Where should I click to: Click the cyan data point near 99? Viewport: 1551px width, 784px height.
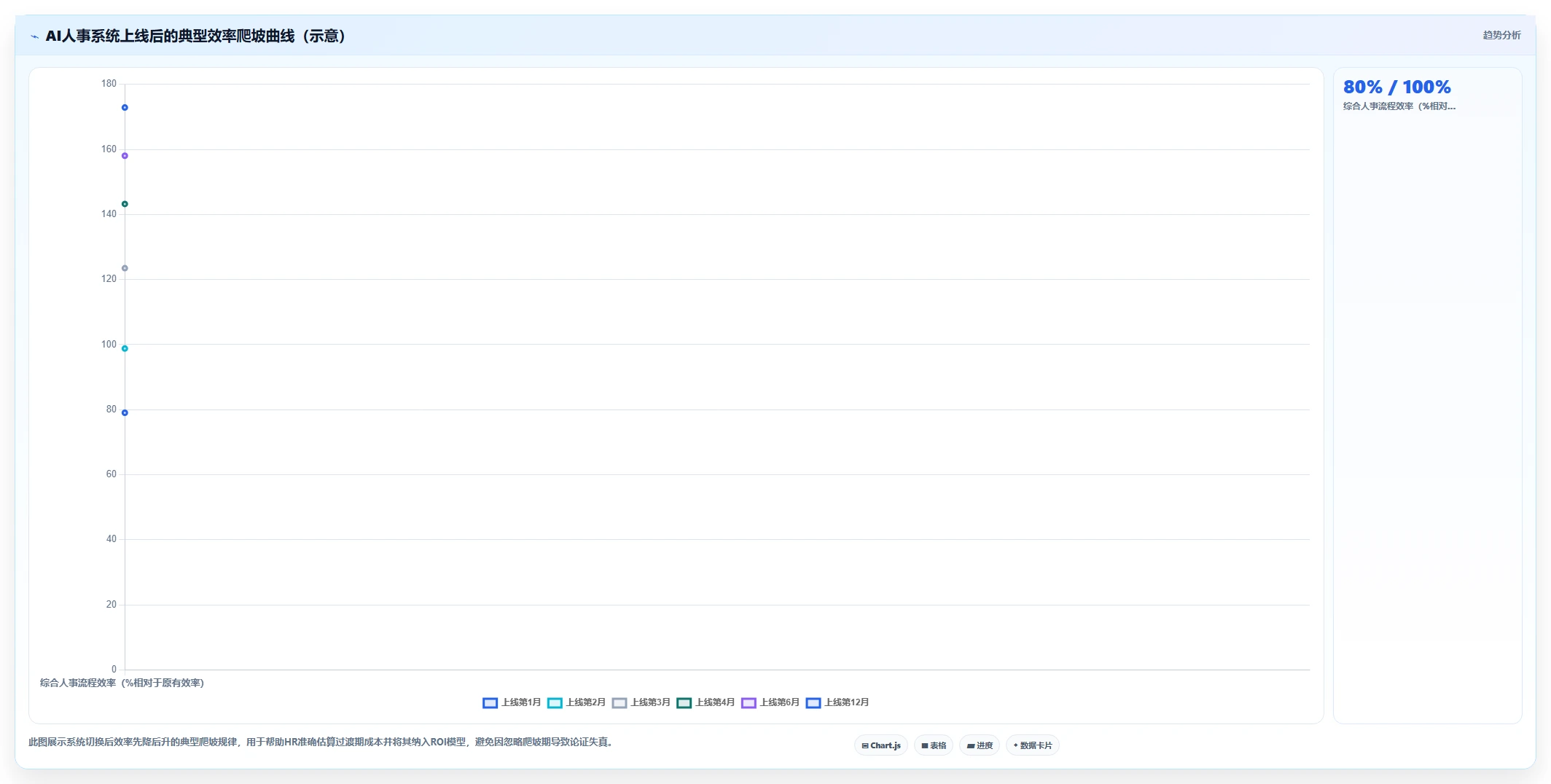[x=125, y=349]
